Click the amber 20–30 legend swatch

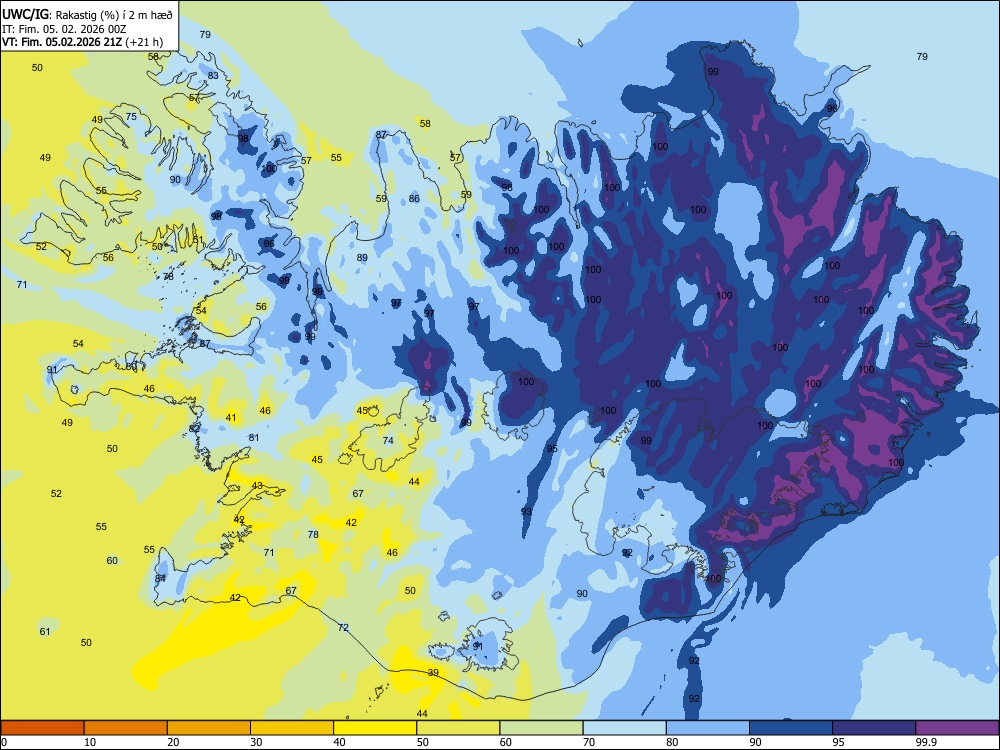209,728
